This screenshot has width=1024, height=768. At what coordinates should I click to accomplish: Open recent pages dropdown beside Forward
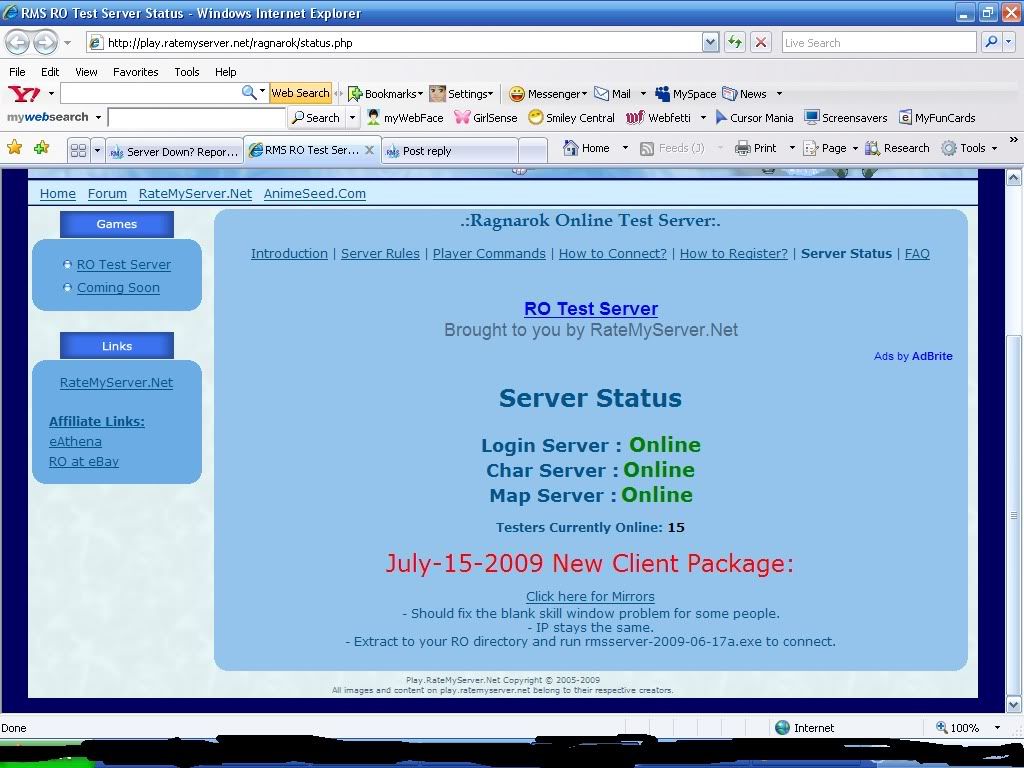click(x=67, y=43)
